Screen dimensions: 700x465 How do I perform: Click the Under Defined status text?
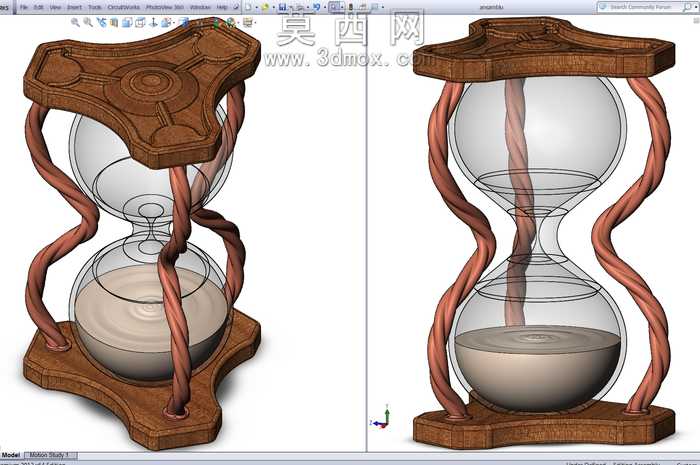(585, 463)
